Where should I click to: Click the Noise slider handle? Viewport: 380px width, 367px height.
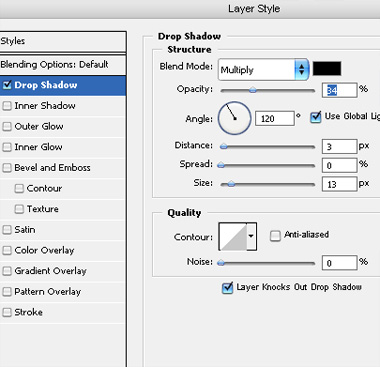pos(221,263)
